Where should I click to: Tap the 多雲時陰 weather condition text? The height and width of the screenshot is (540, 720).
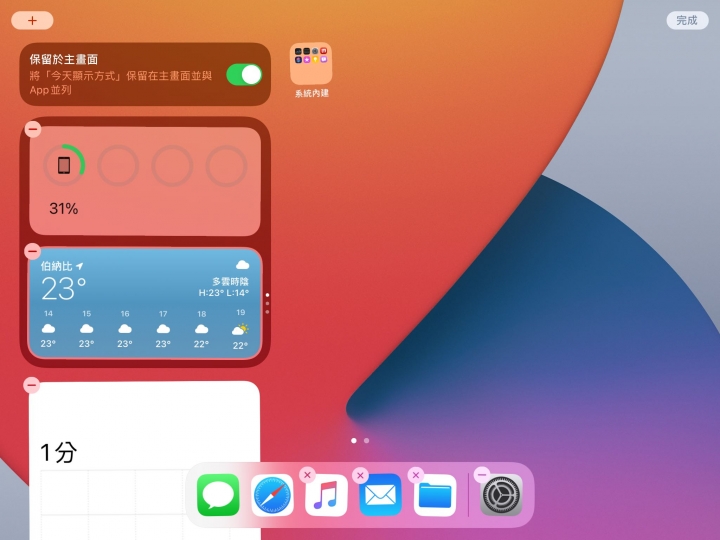tap(231, 281)
